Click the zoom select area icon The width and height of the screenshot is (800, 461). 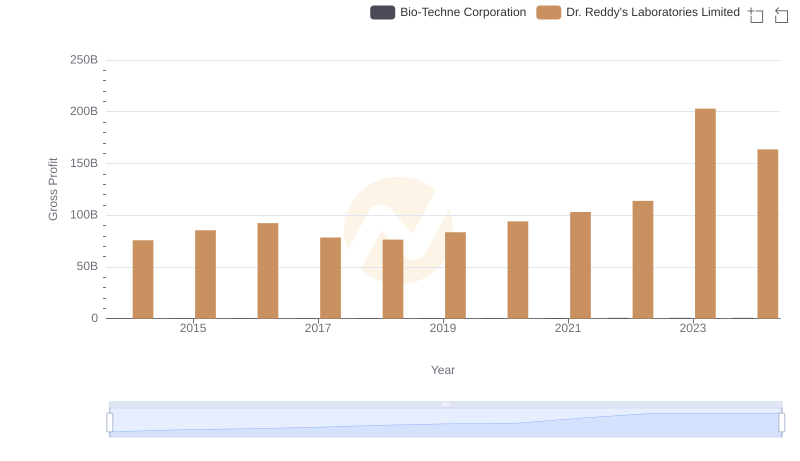[x=756, y=15]
